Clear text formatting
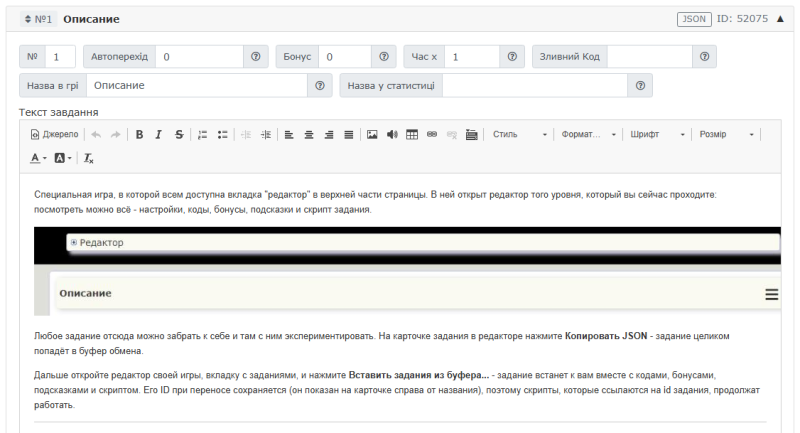800x433 pixels. (89, 158)
